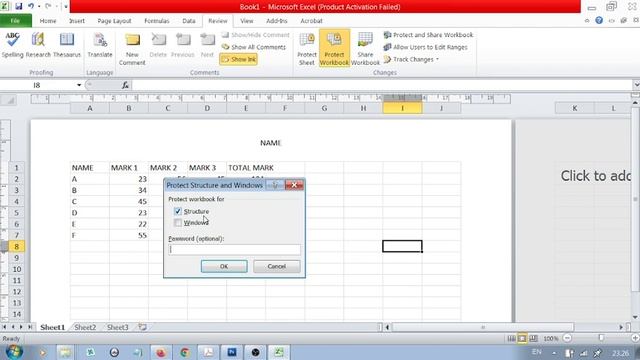Select the Sheet3 tab
The image size is (640, 360).
[x=118, y=327]
